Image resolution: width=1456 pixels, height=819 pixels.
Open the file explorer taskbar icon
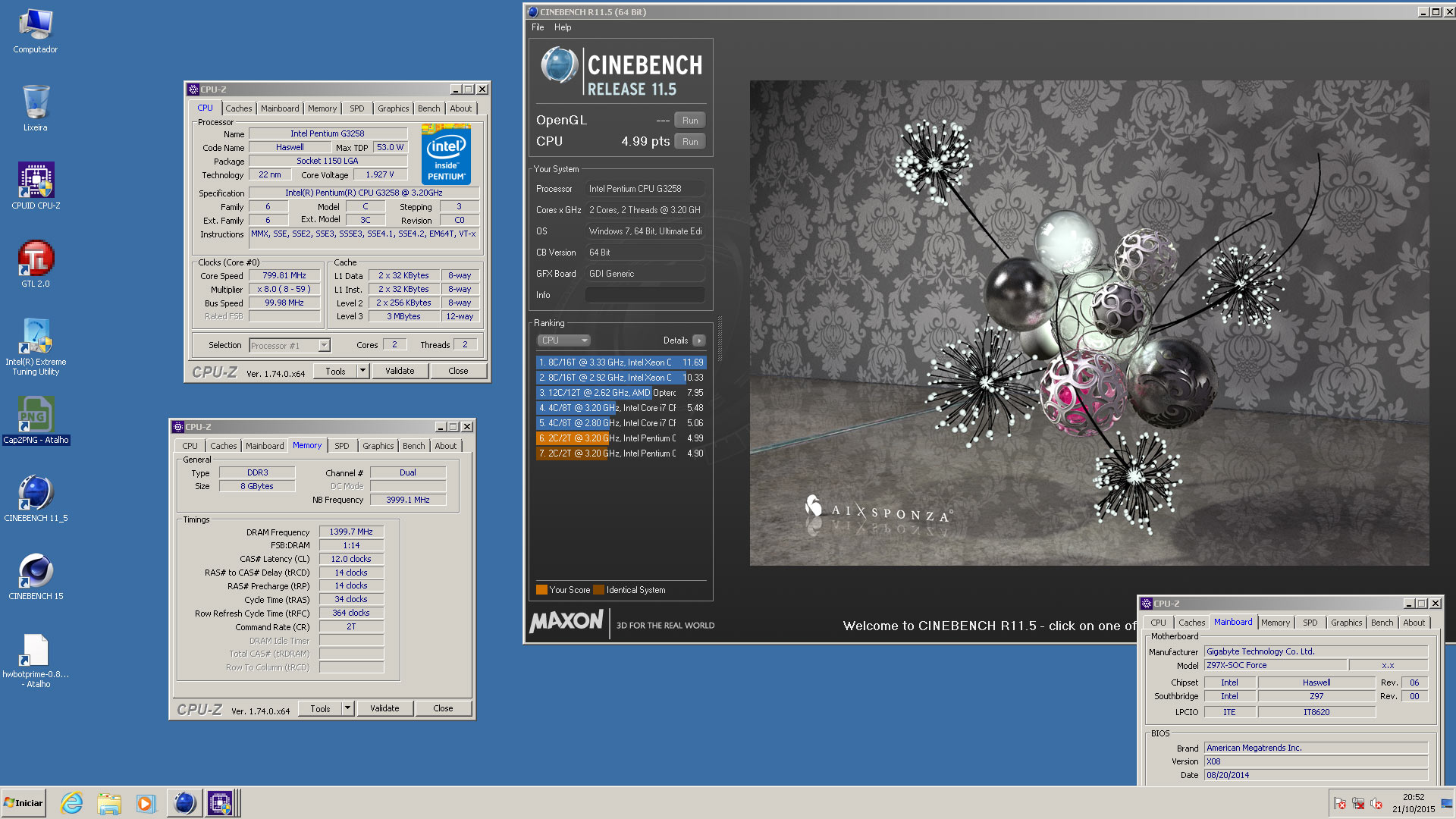click(109, 803)
